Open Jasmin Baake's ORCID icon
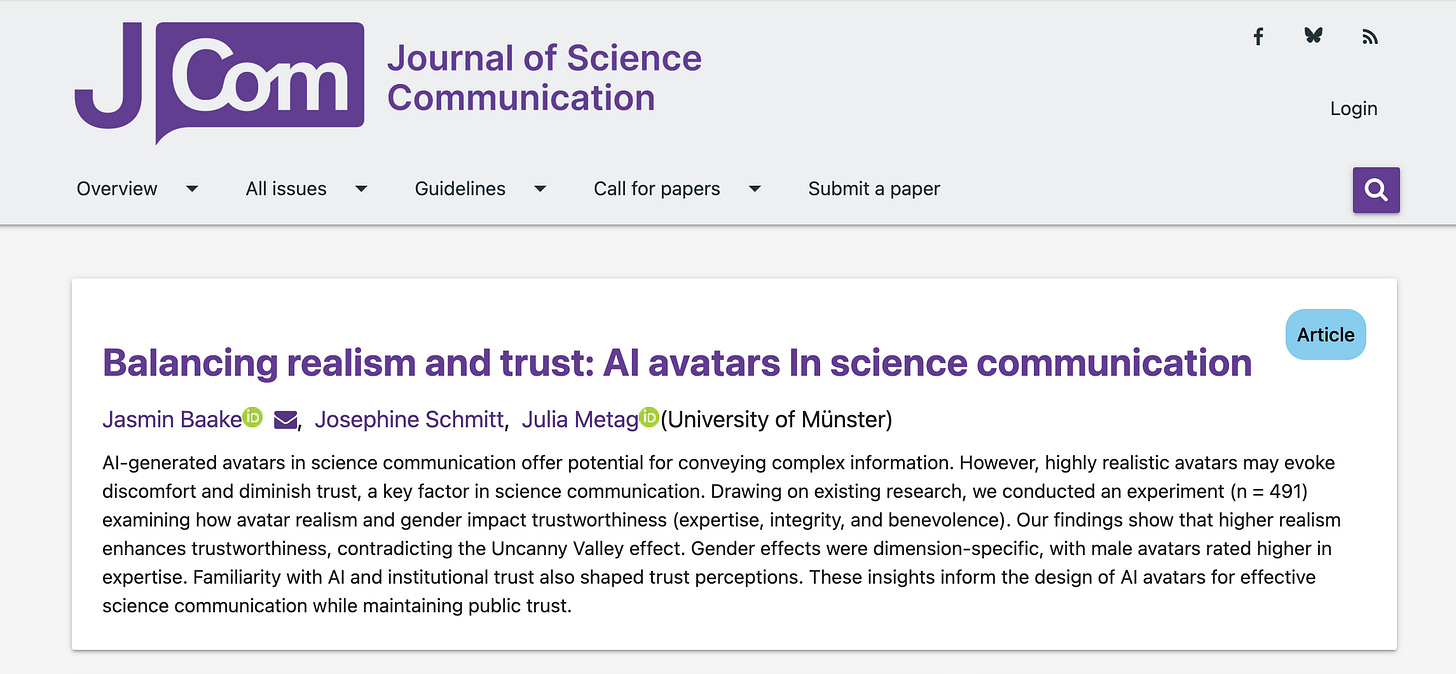 click(x=253, y=418)
